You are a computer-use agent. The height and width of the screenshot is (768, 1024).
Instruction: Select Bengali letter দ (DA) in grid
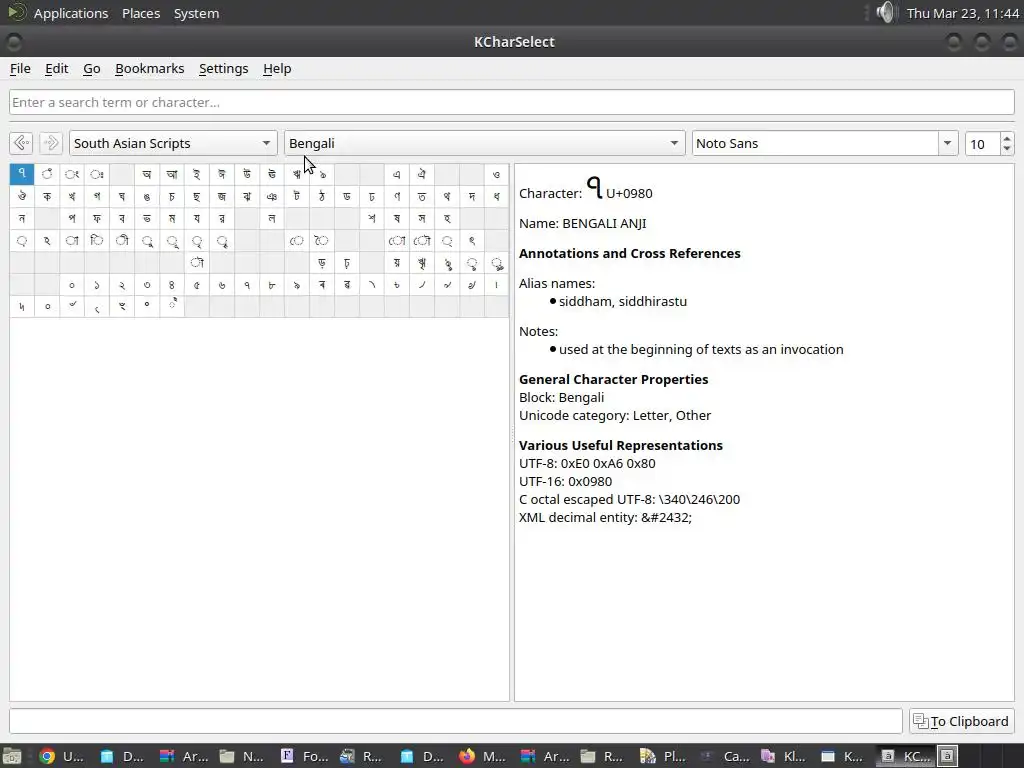click(x=472, y=197)
